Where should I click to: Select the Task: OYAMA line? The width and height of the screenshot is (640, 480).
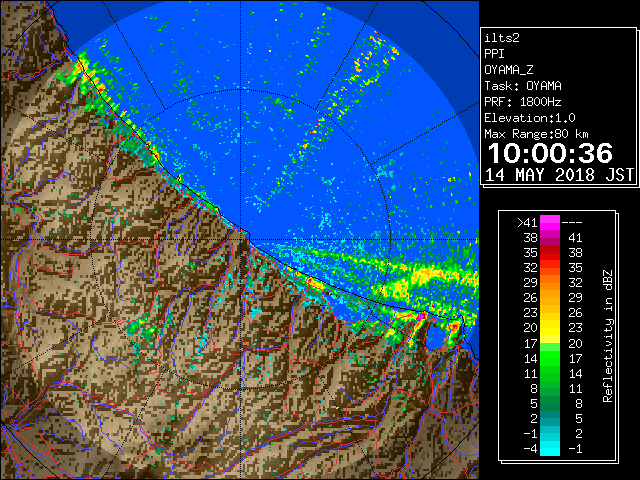pos(523,86)
